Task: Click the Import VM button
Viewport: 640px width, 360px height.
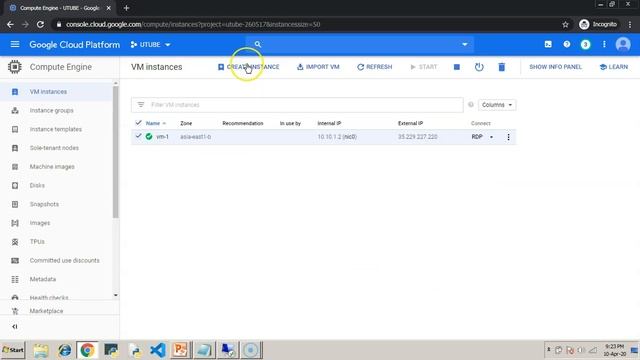Action: pyautogui.click(x=318, y=67)
